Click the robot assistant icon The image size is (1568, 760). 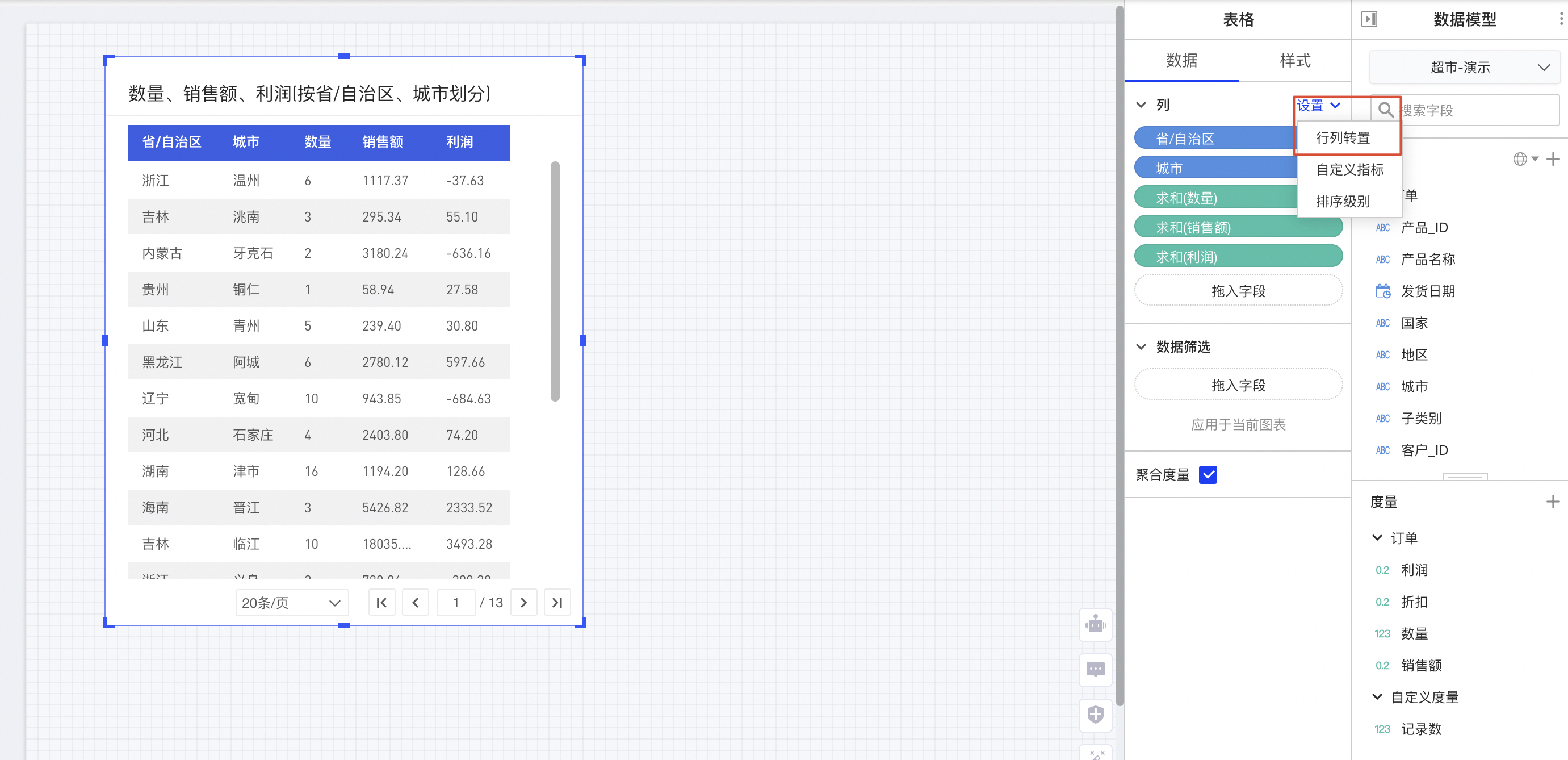pos(1095,624)
